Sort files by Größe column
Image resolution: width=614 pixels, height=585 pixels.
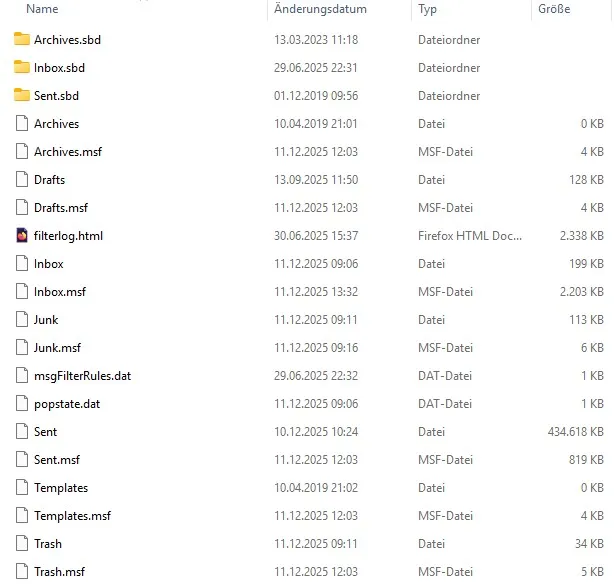click(x=554, y=9)
